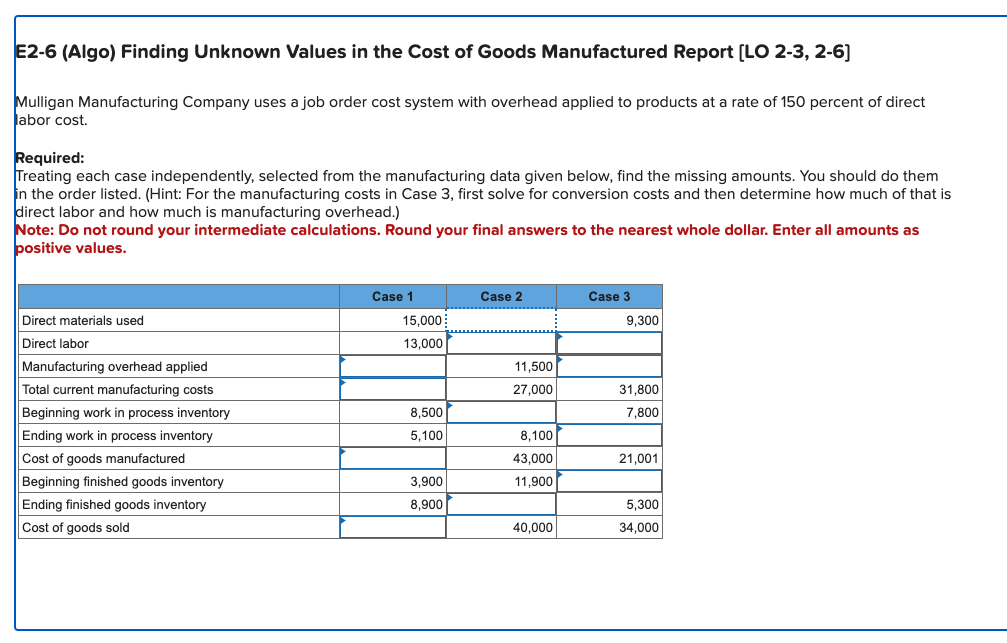
Task: Click Case 2 value 27,000
Action: pyautogui.click(x=533, y=390)
